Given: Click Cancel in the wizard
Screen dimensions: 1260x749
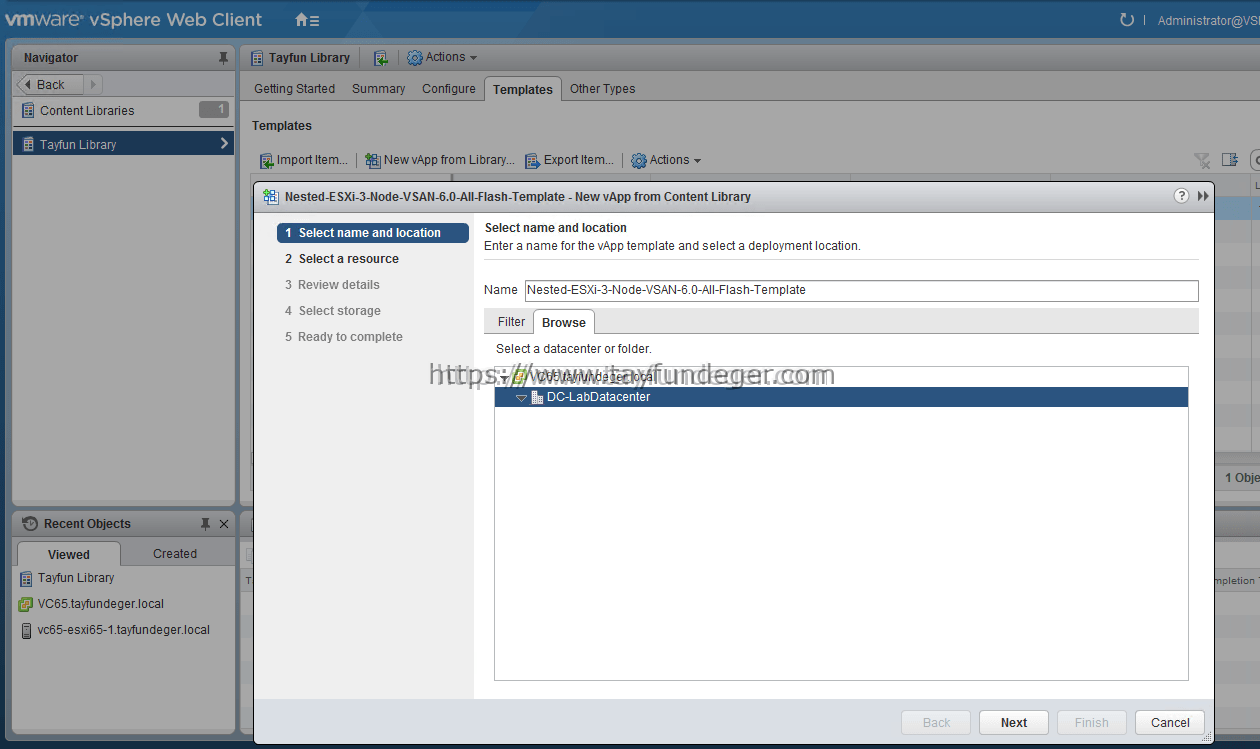Looking at the screenshot, I should pos(1170,723).
